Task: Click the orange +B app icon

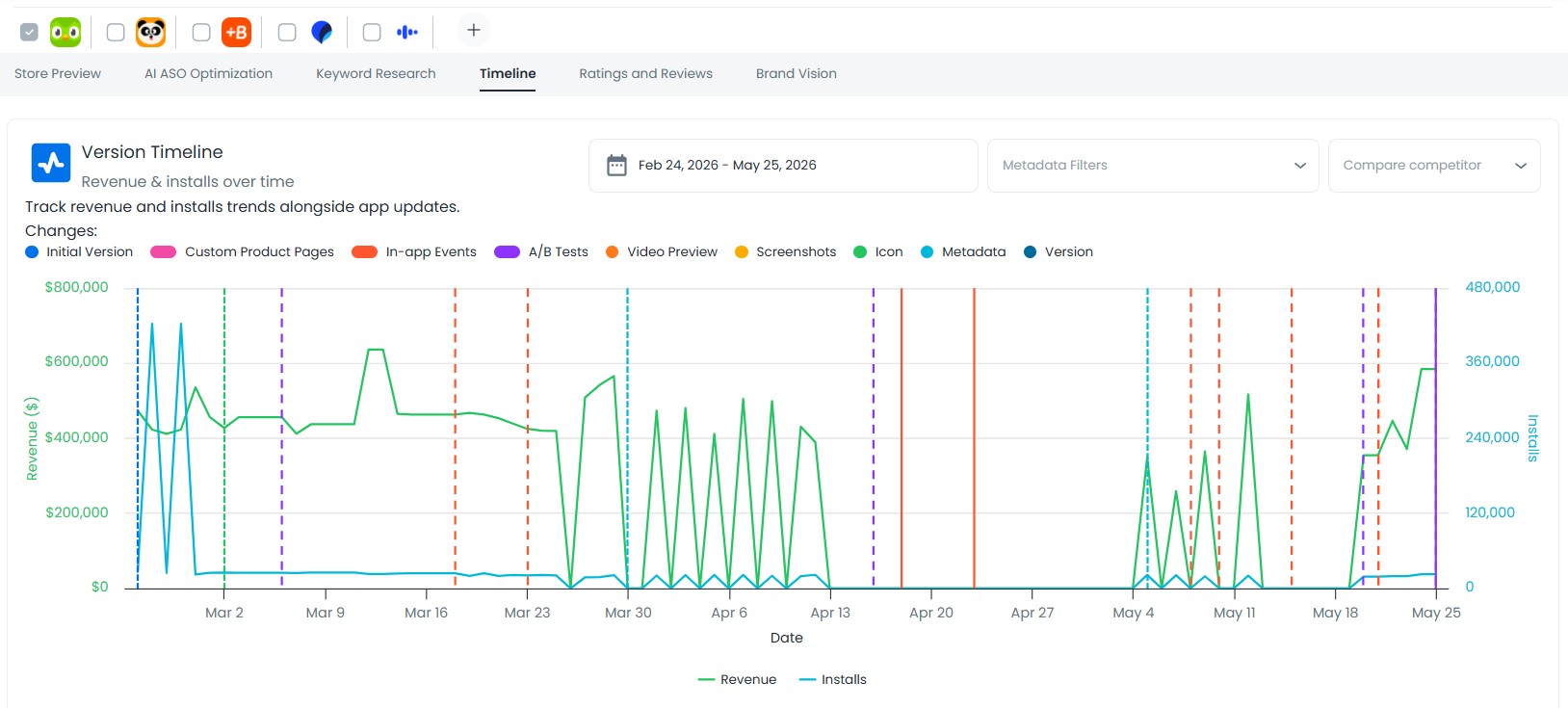Action: (x=236, y=32)
